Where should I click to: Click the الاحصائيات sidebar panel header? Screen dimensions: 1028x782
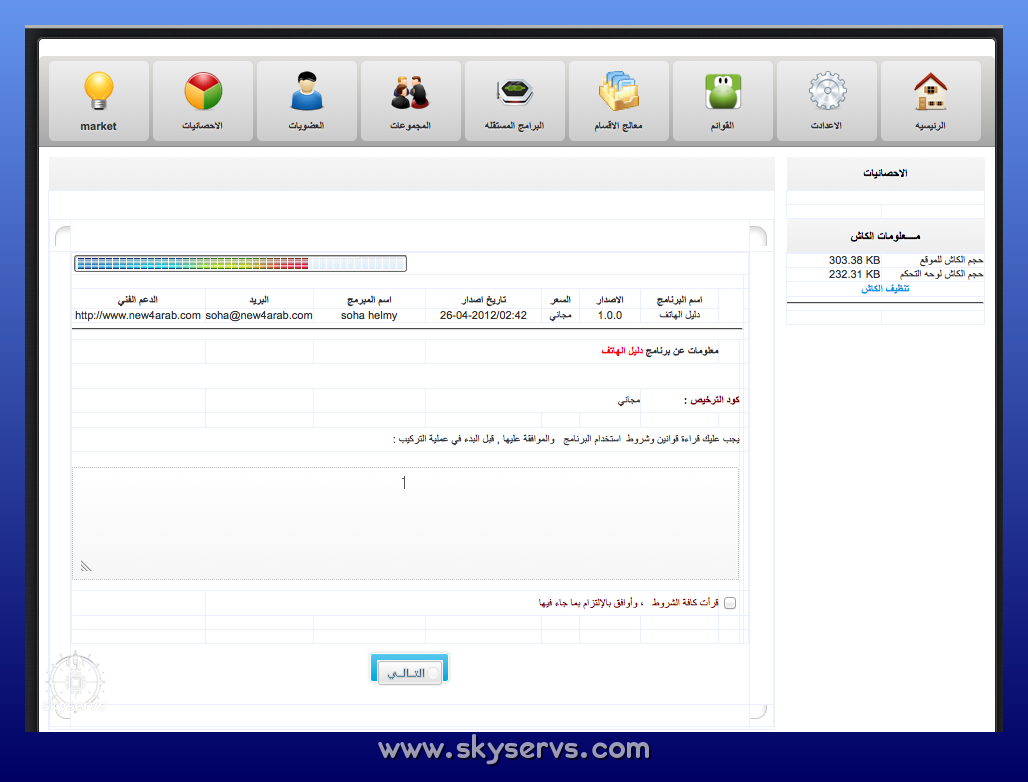(885, 173)
